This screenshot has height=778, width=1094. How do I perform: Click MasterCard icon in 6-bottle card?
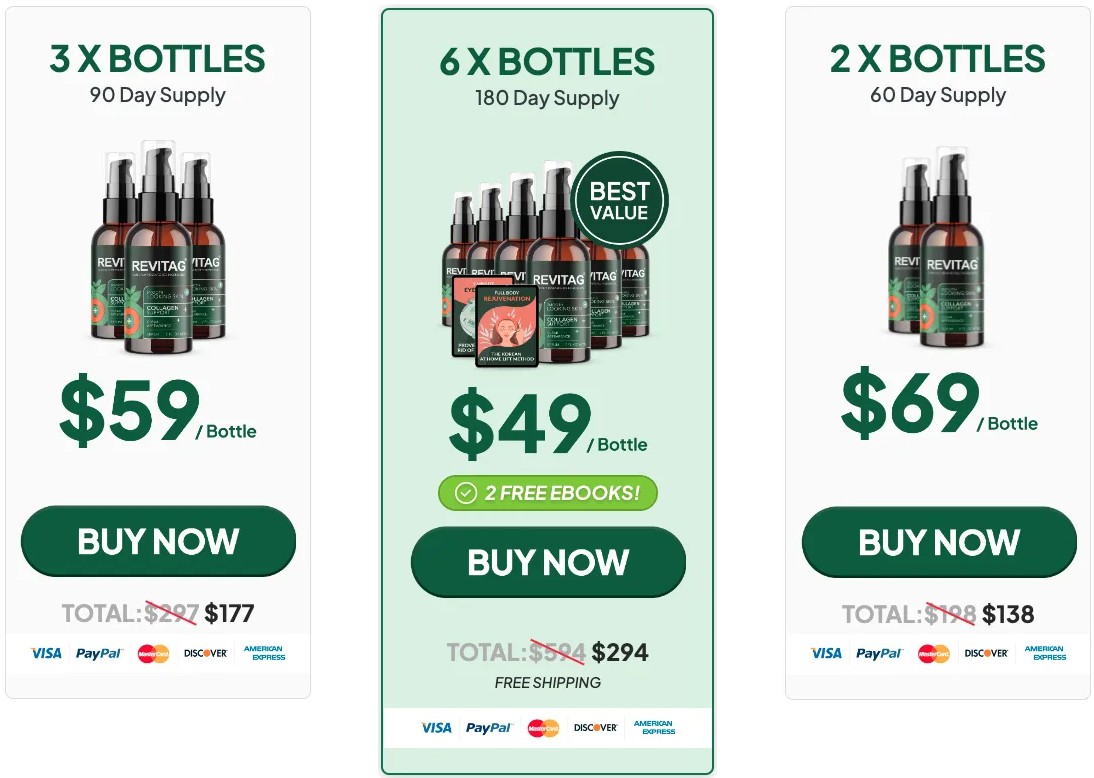[543, 728]
